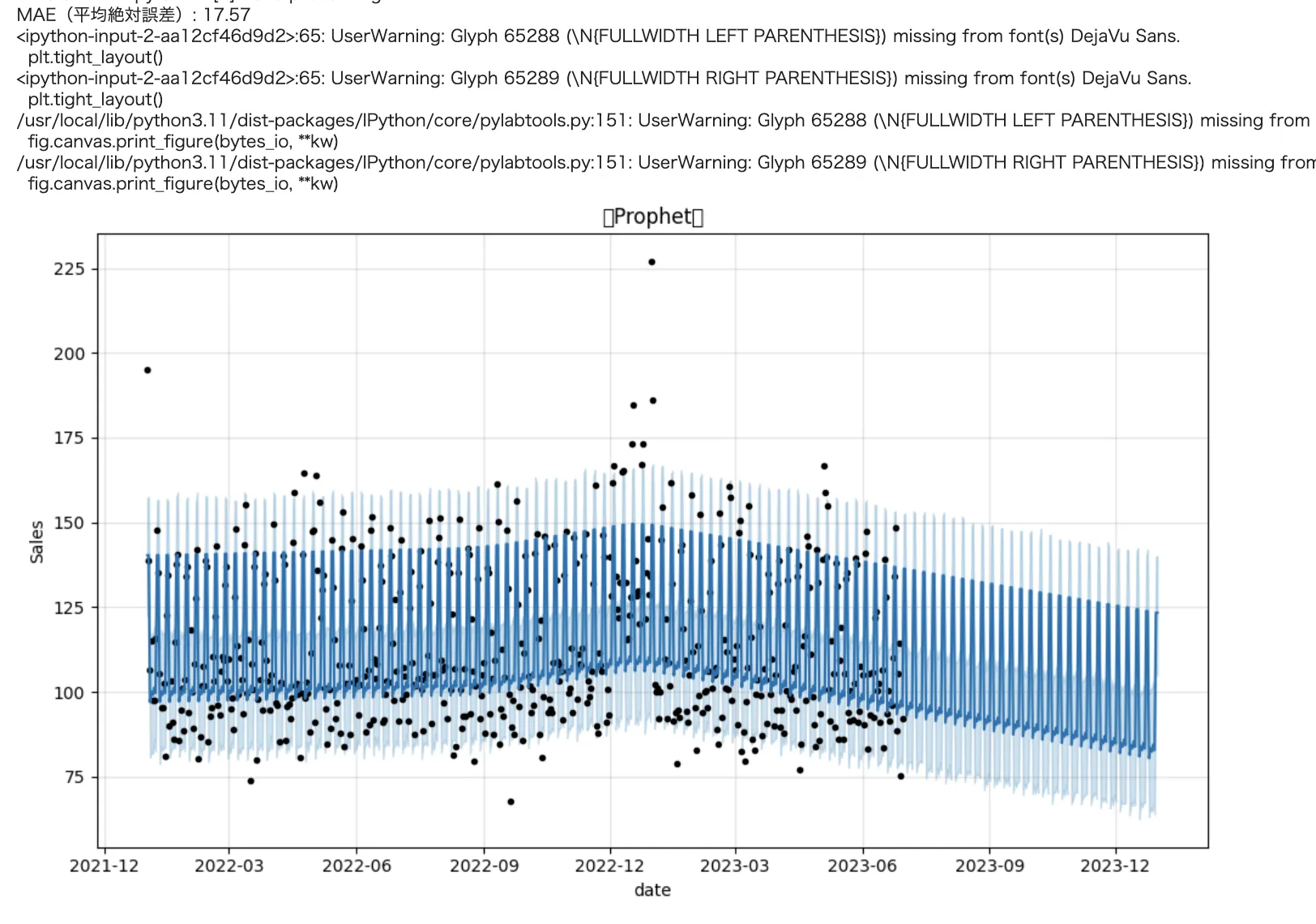Click the 2023-12 x-axis tick label
This screenshot has width=1316, height=924.
1115,866
